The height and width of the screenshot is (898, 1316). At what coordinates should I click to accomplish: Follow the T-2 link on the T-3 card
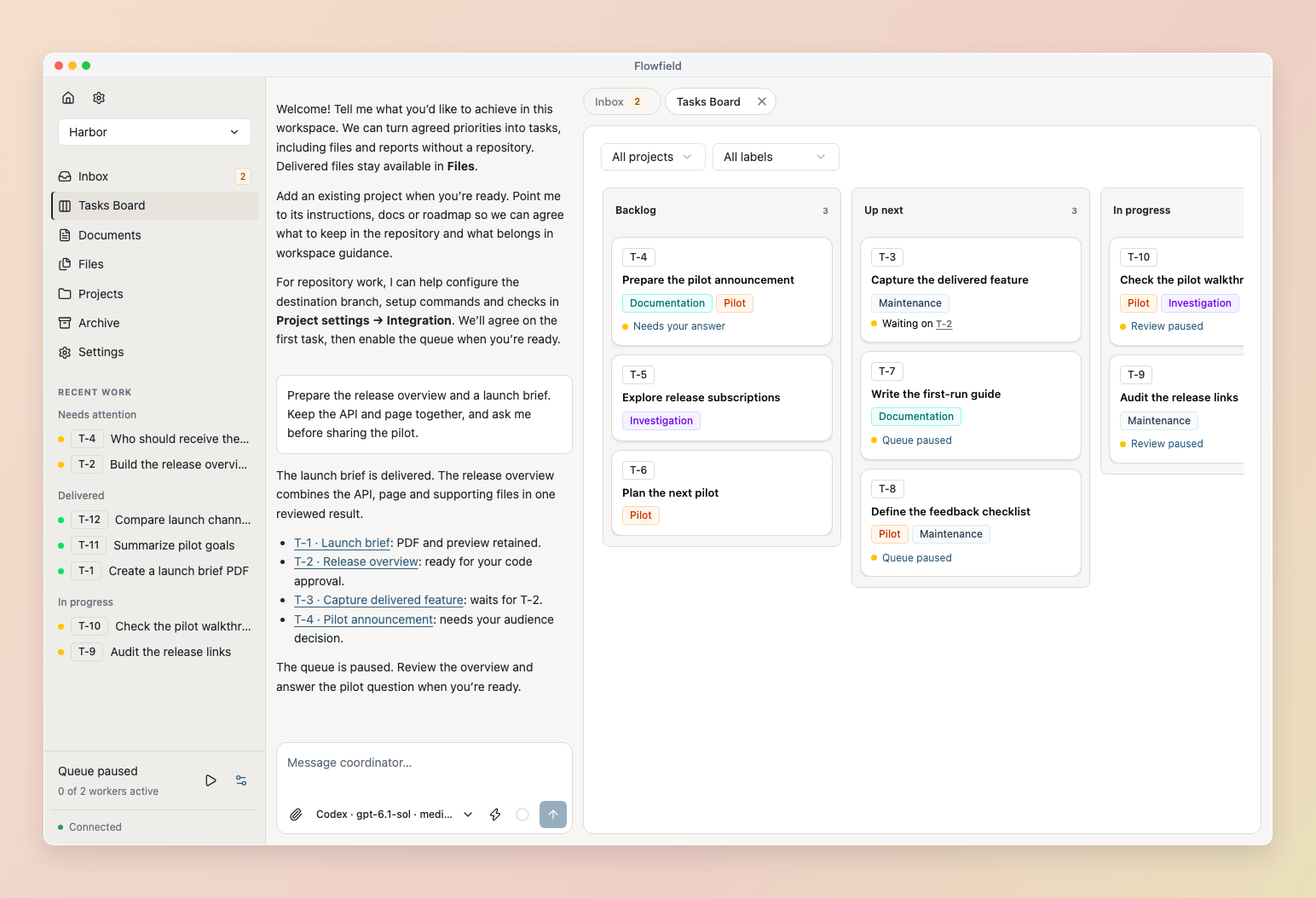coord(944,324)
